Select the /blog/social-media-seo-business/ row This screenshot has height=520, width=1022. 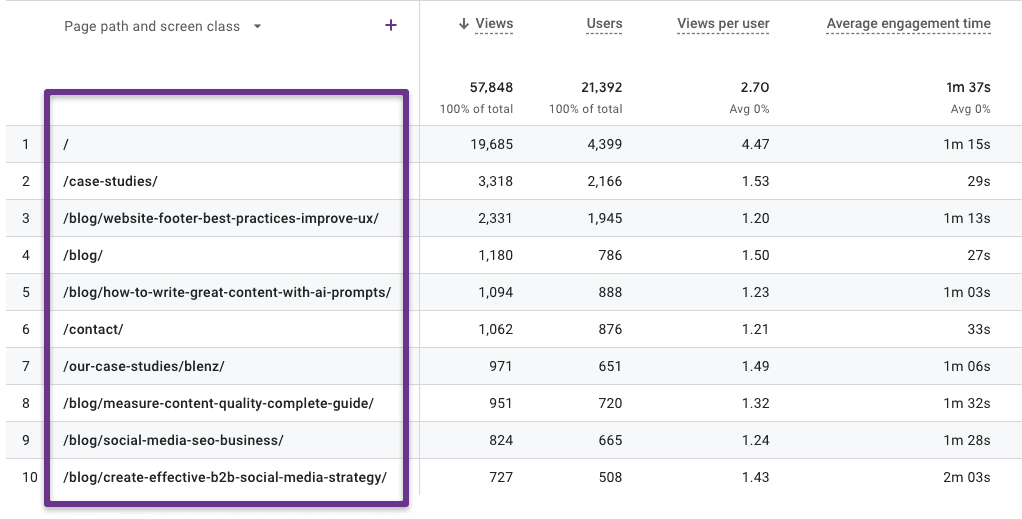point(173,440)
